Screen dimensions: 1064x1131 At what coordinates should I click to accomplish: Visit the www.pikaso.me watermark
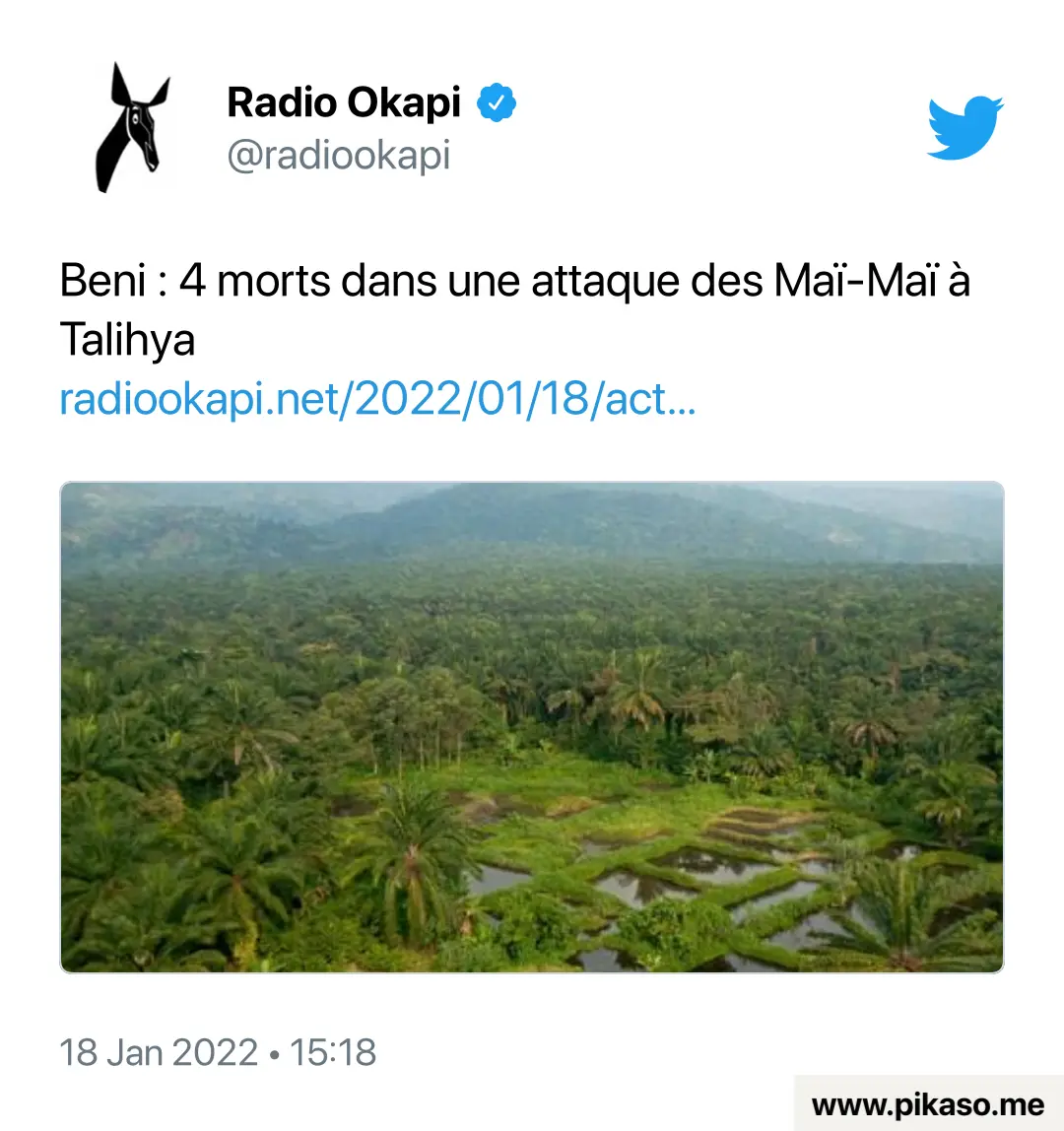point(928,1105)
